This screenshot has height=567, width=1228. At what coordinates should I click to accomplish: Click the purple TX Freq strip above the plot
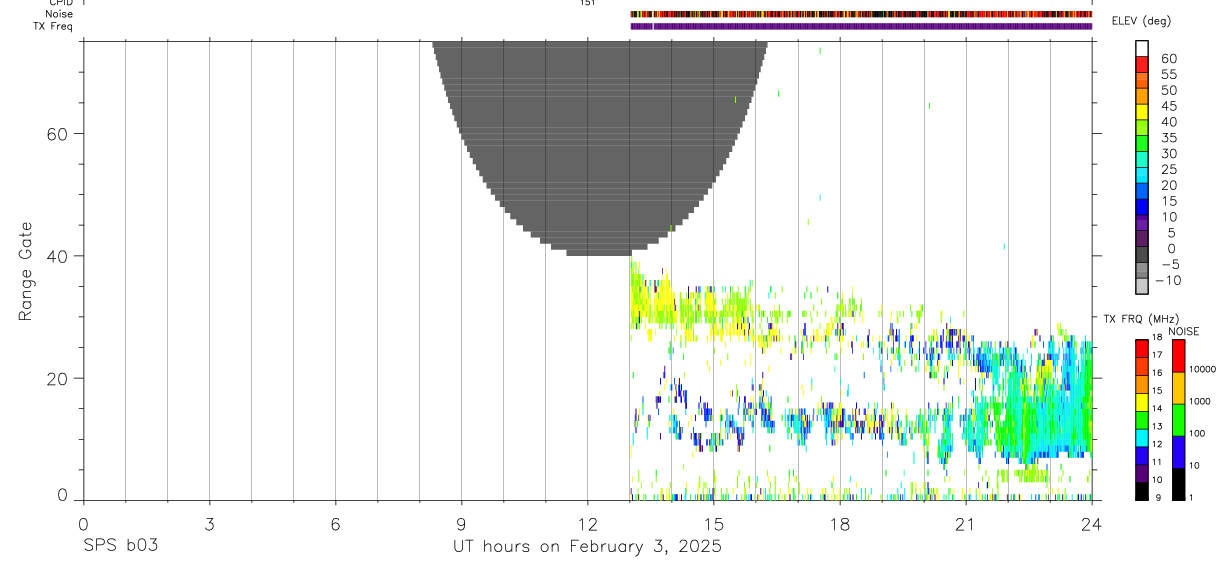(861, 26)
